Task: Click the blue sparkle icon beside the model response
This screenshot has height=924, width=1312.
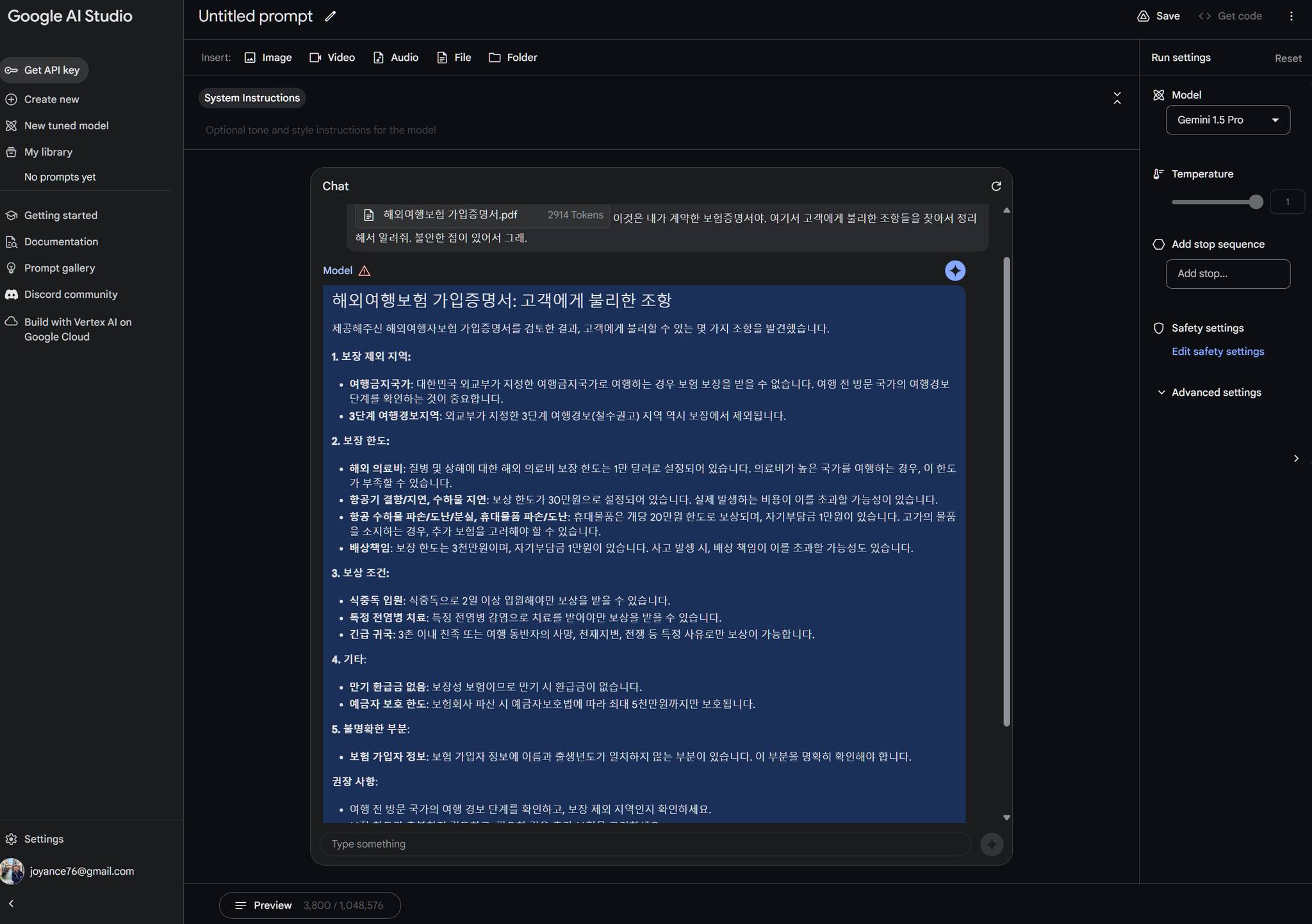Action: coord(955,271)
